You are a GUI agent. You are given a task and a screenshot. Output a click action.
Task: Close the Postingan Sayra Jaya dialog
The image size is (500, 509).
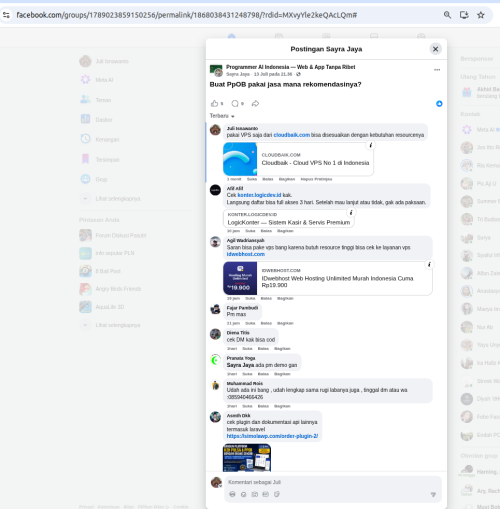point(435,49)
